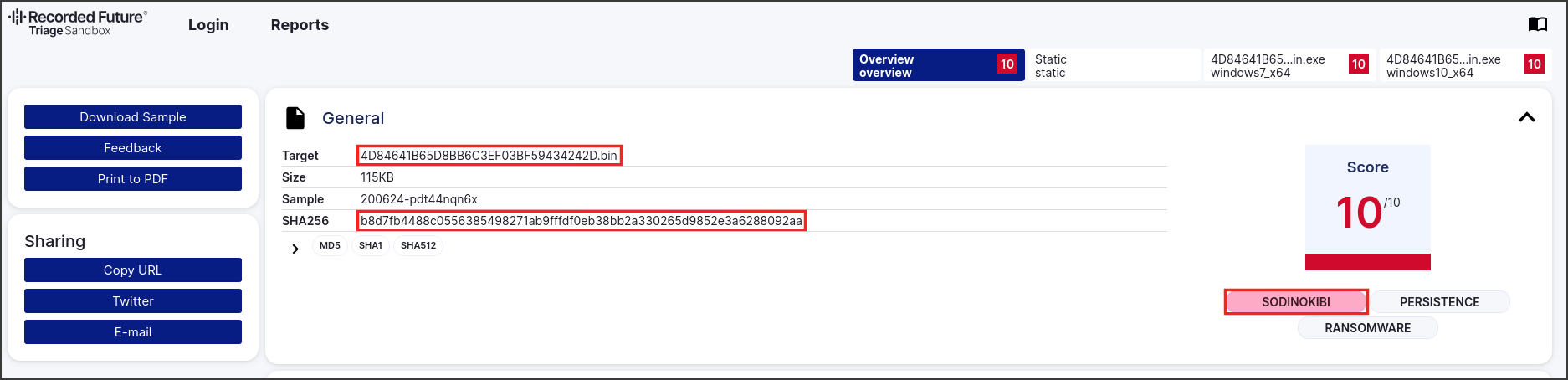Click the Target field label
Screen dimensions: 1568x380
point(300,156)
